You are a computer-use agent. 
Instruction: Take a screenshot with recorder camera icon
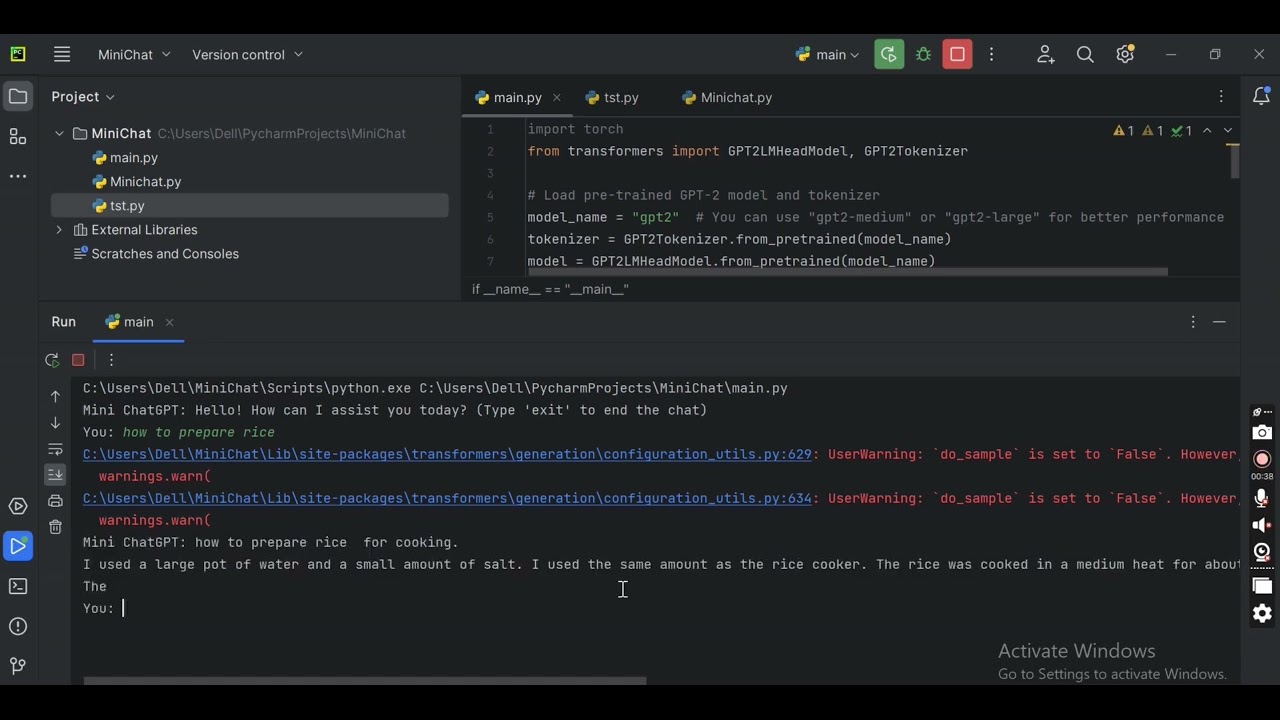tap(1262, 433)
